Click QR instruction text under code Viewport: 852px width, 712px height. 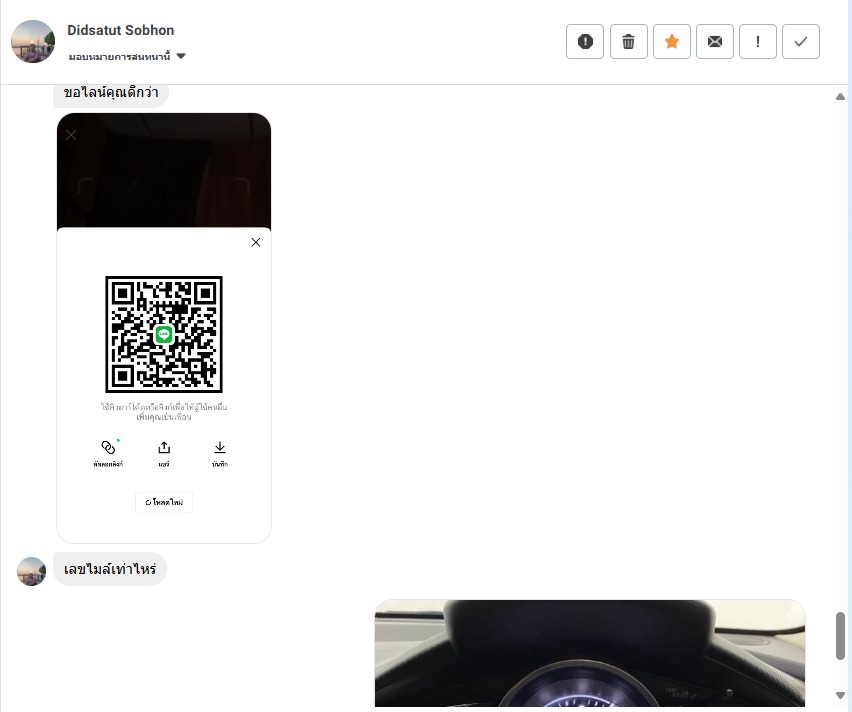(164, 411)
